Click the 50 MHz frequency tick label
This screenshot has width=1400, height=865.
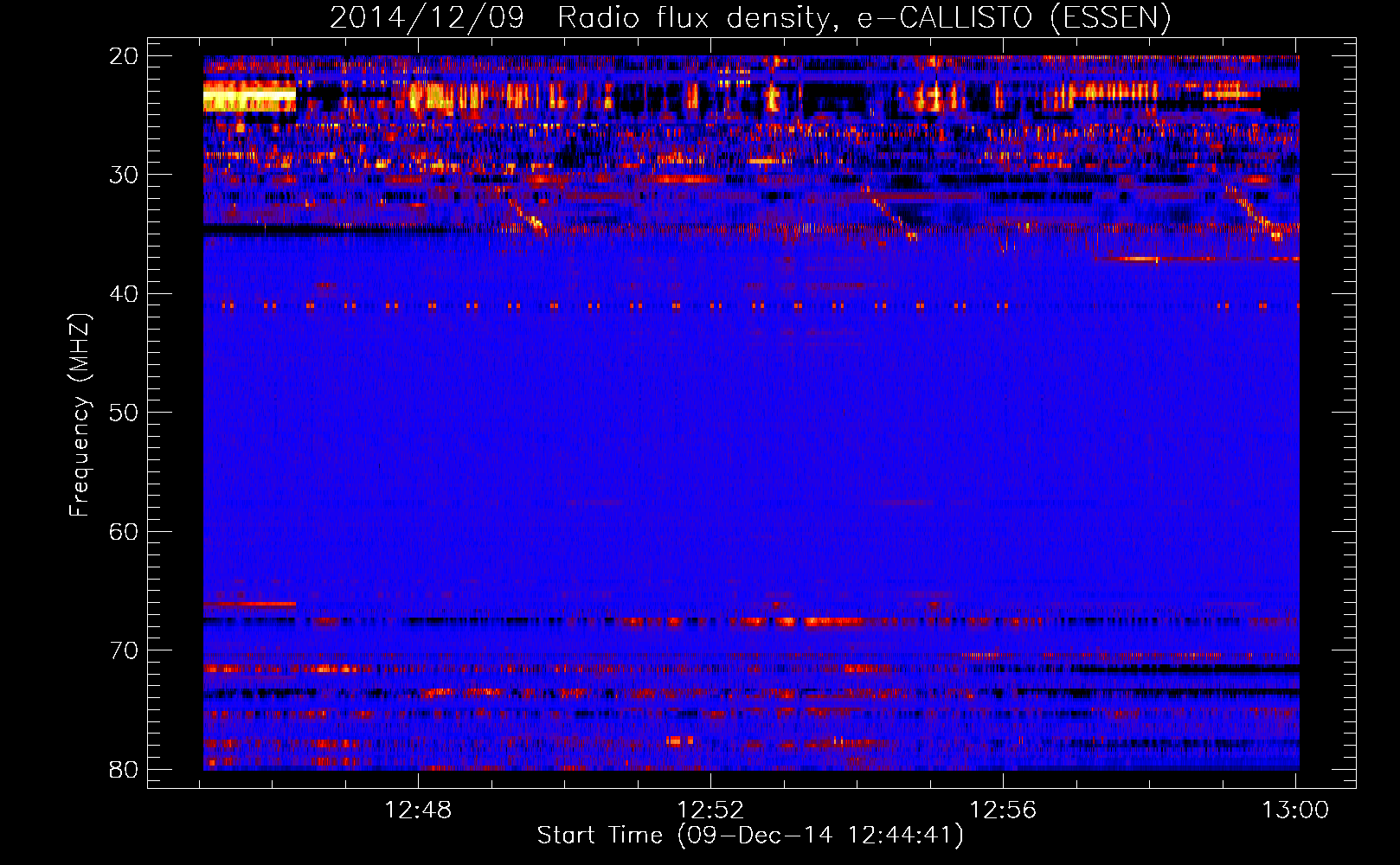pos(124,413)
